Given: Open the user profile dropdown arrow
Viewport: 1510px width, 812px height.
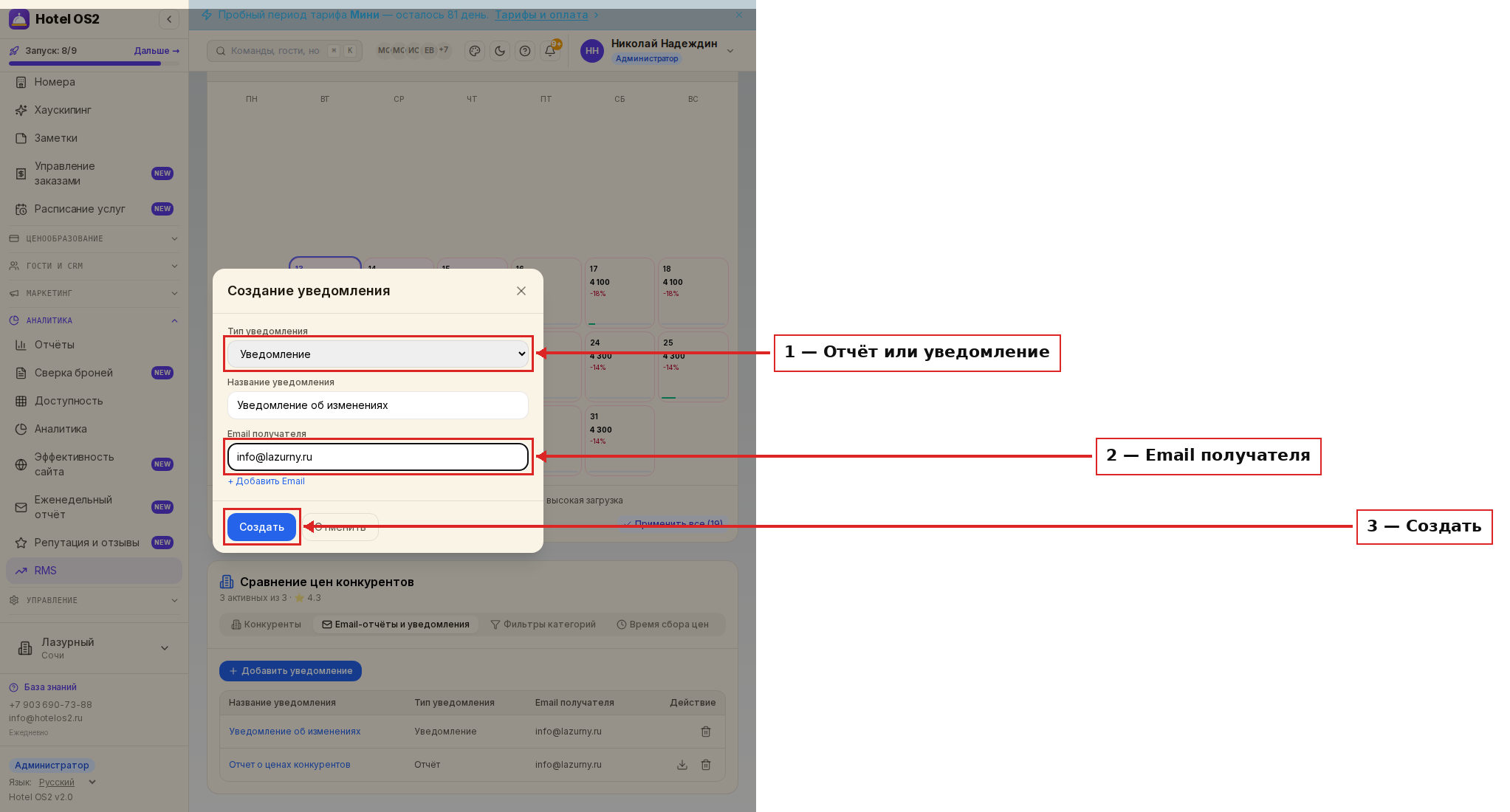Looking at the screenshot, I should pos(730,51).
